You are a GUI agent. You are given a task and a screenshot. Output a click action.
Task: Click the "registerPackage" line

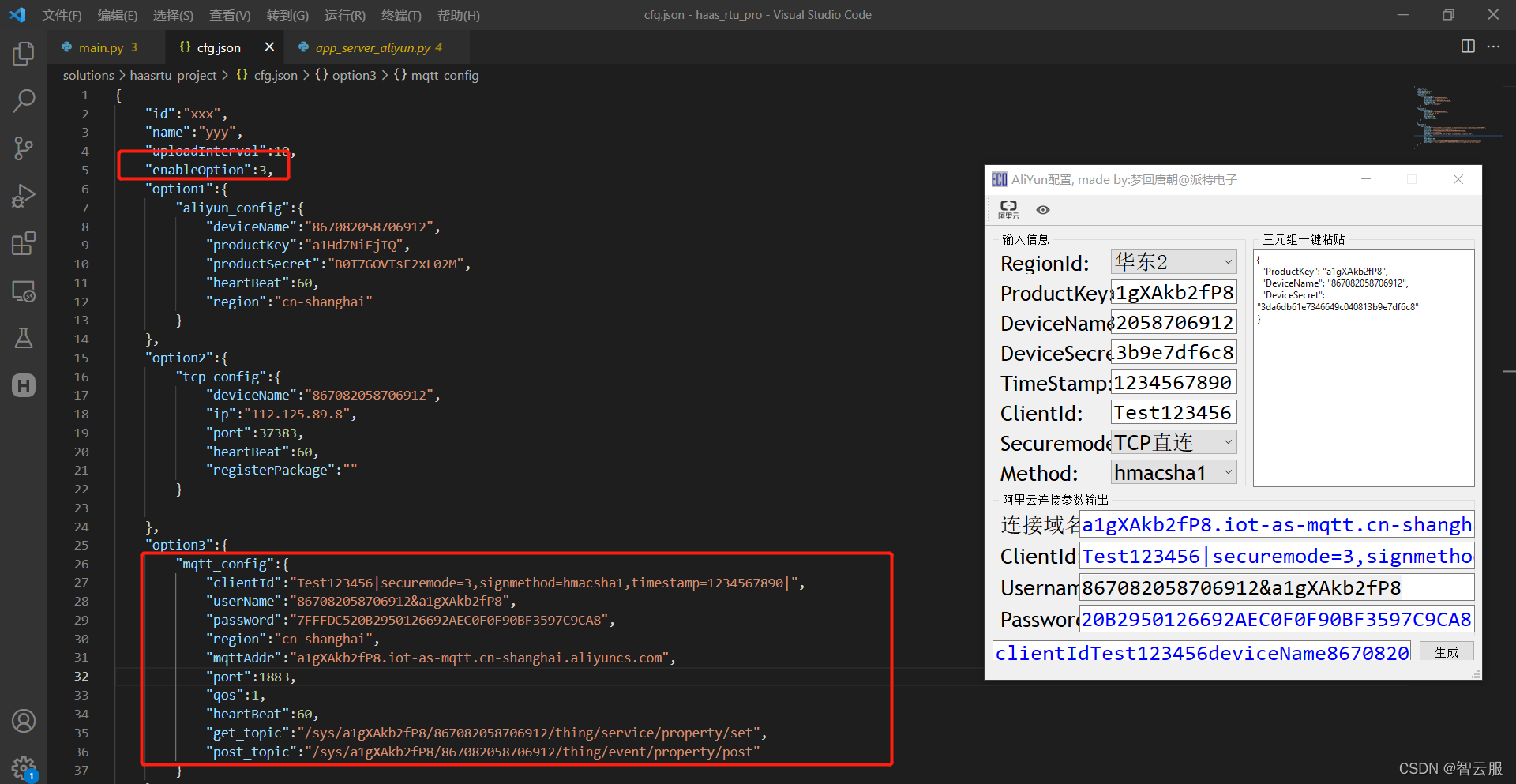[281, 470]
